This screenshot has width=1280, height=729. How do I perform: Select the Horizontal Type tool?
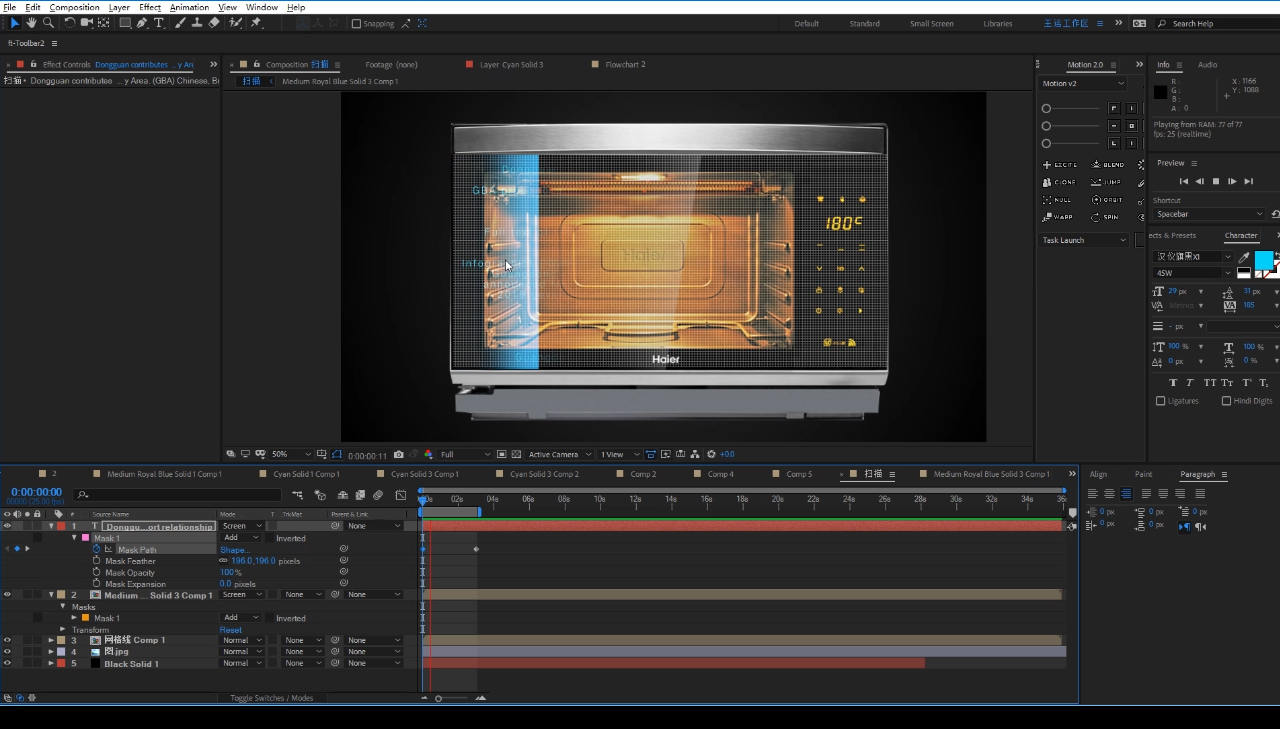click(158, 23)
